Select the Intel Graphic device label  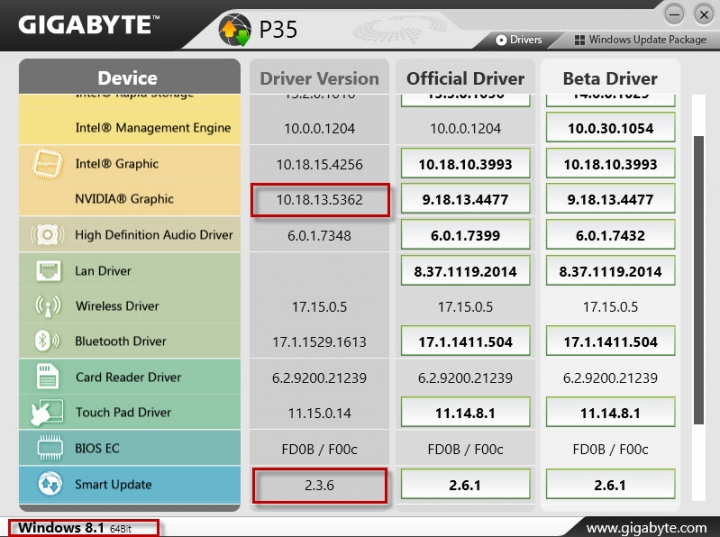coord(117,164)
